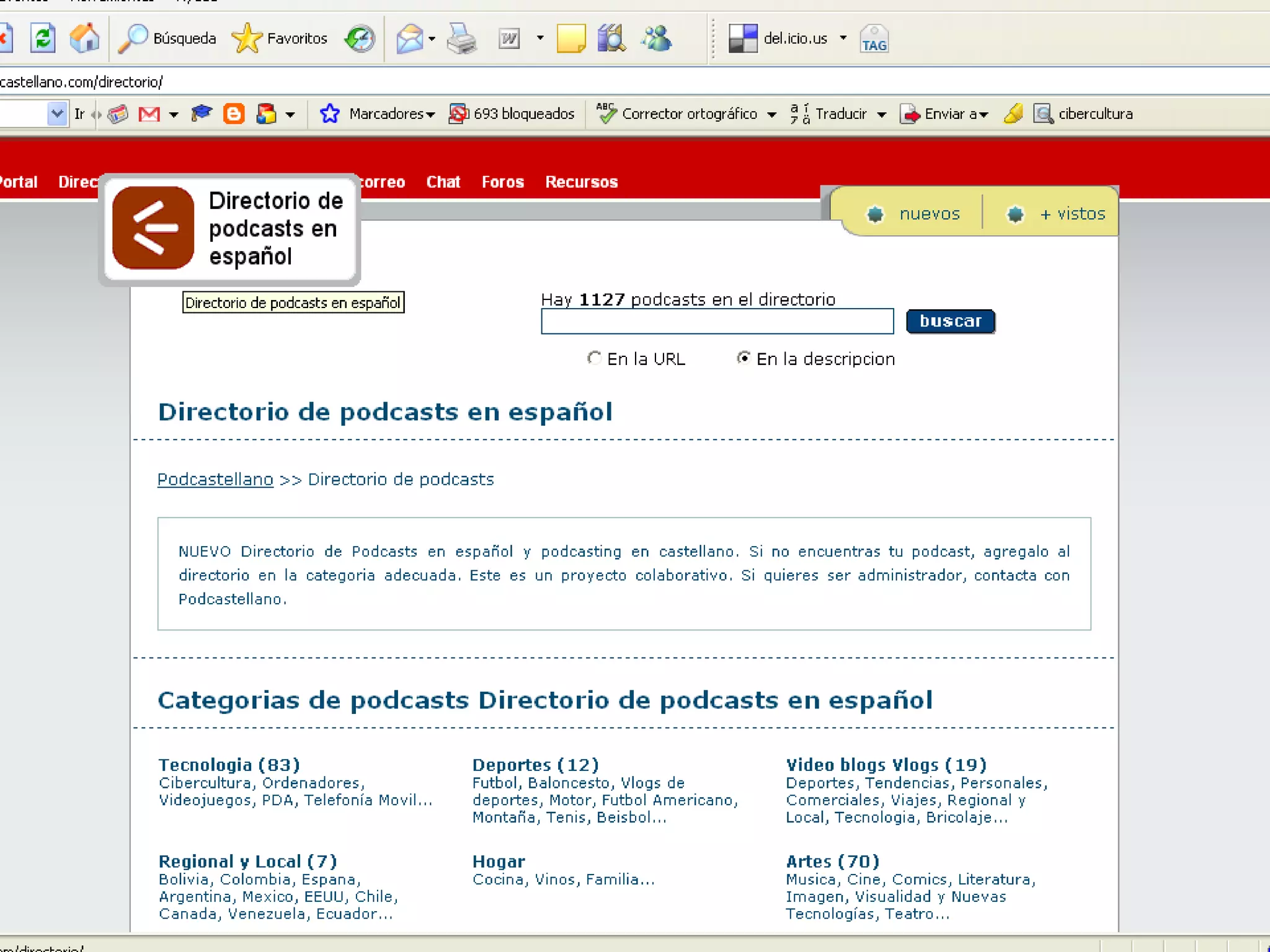Click the Messenger contacts icon

click(x=656, y=38)
